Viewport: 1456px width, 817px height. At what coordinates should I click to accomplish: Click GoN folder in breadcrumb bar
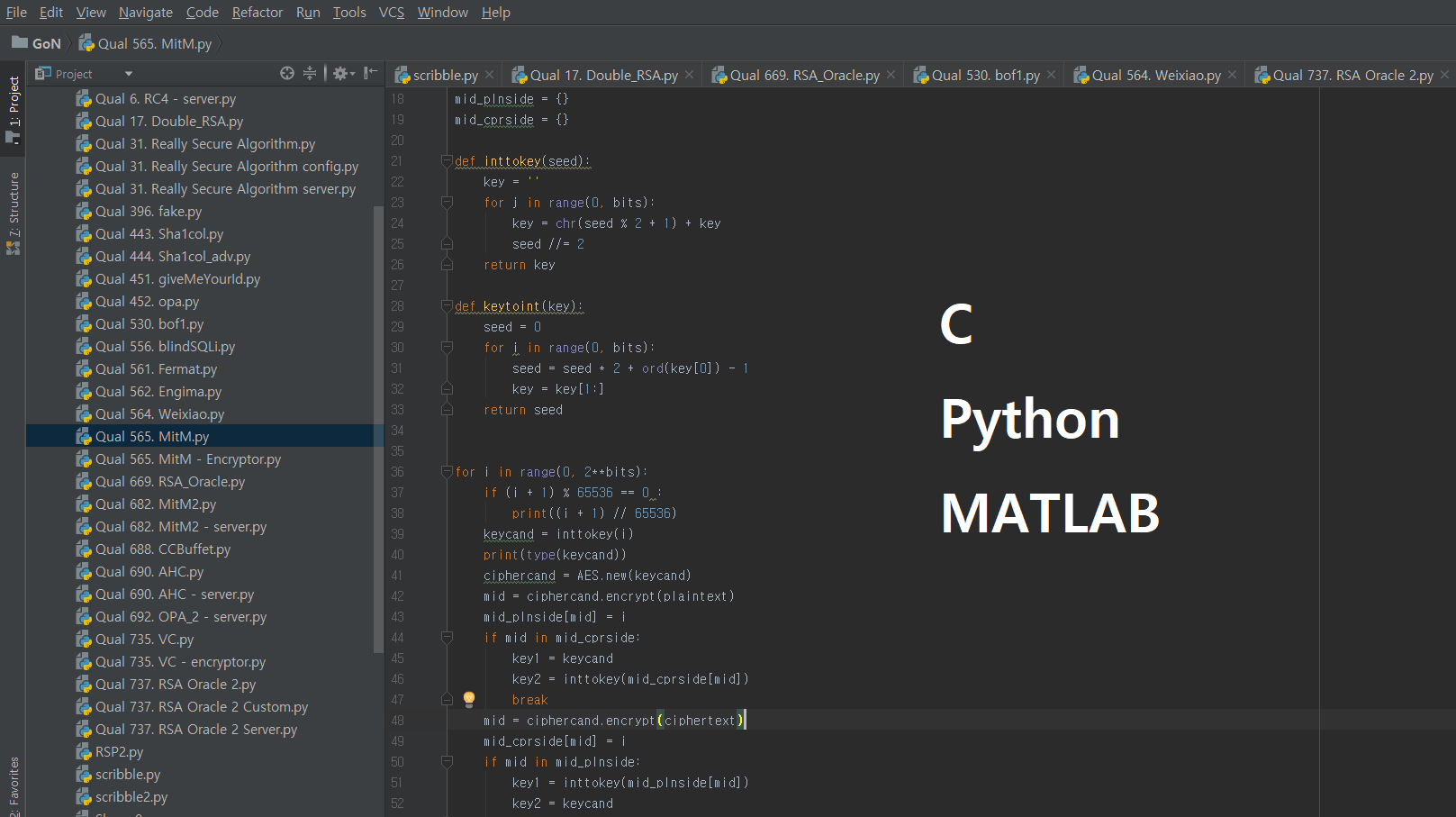pyautogui.click(x=37, y=43)
